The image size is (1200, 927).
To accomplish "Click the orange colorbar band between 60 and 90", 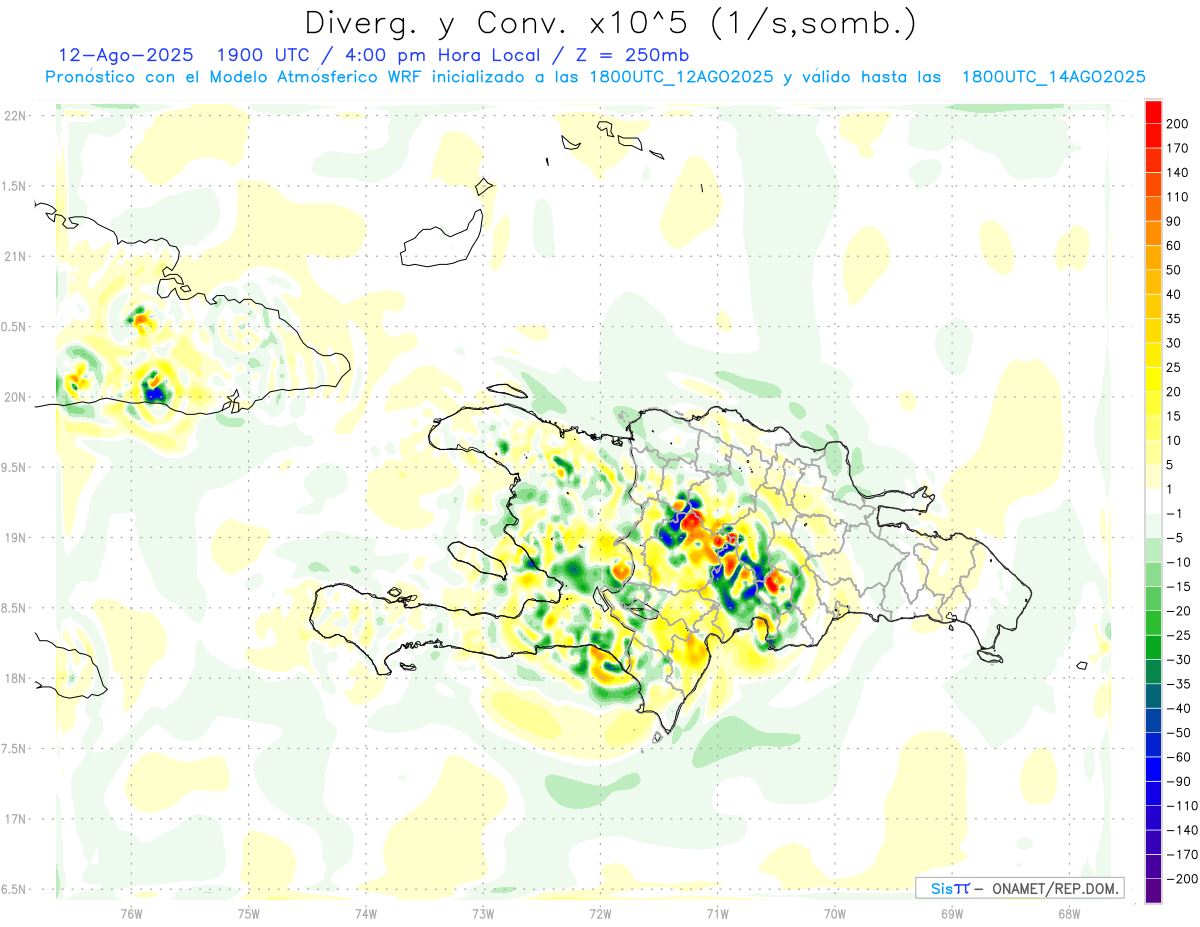I will tap(1153, 234).
